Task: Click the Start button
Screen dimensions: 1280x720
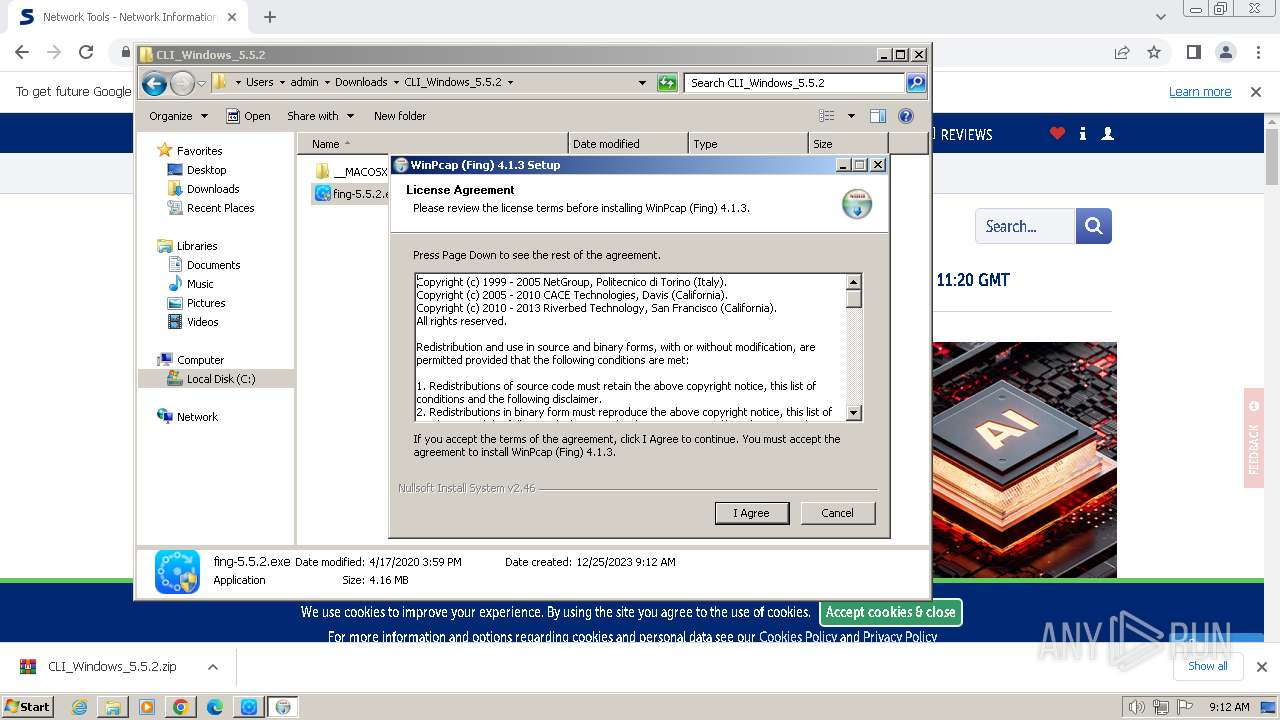Action: (27, 707)
